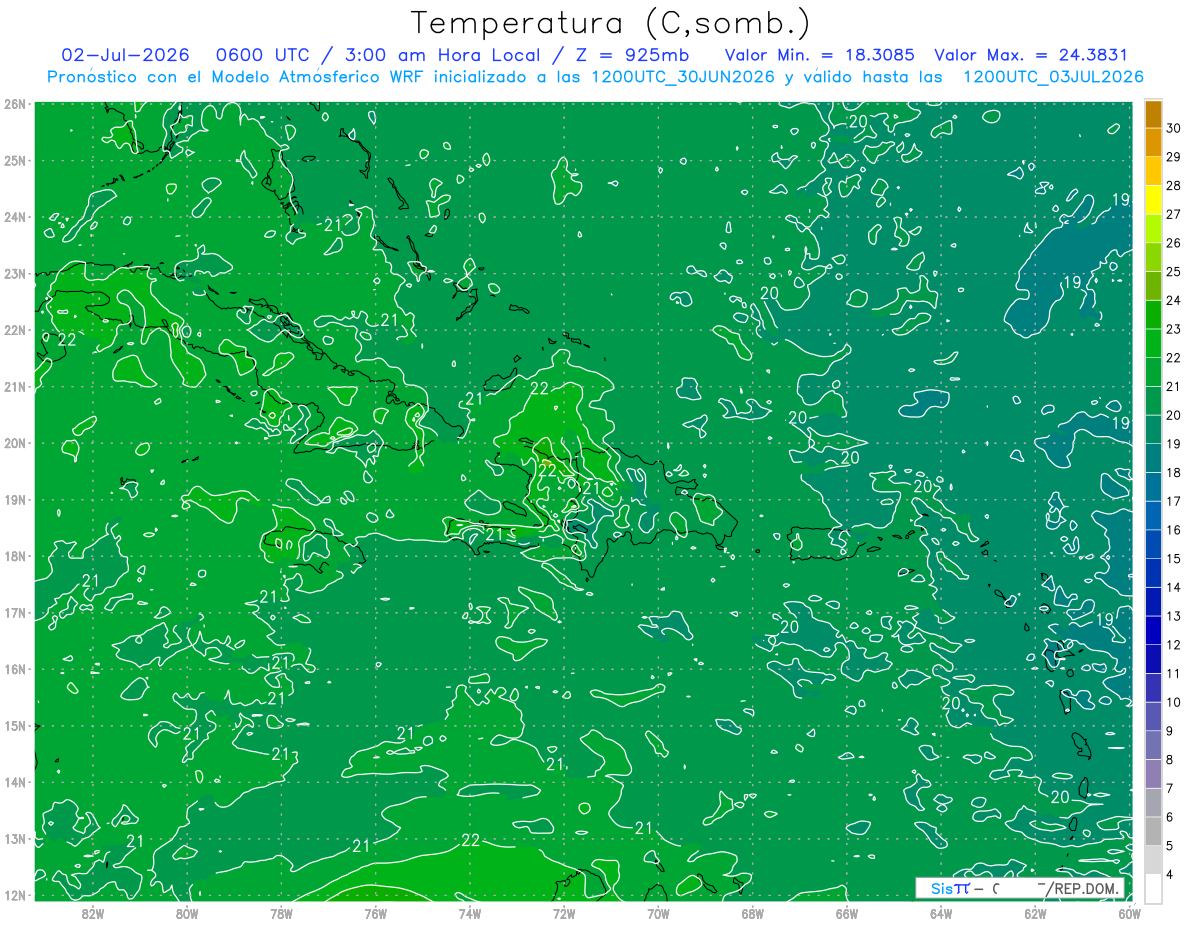The height and width of the screenshot is (927, 1200).
Task: Click the initialization time '1200UTC_30JUN2026'
Action: pos(683,77)
